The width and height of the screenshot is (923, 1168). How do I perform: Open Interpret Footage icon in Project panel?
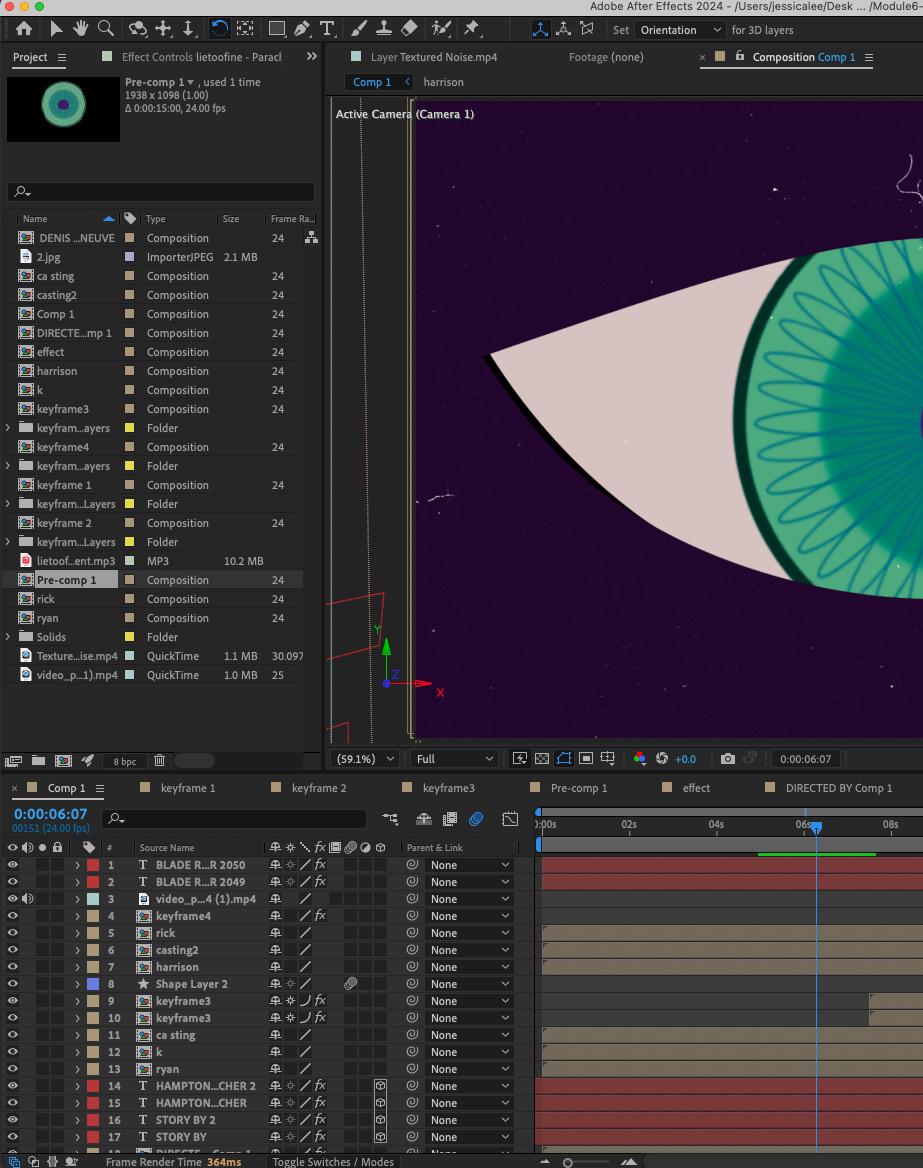click(x=13, y=761)
